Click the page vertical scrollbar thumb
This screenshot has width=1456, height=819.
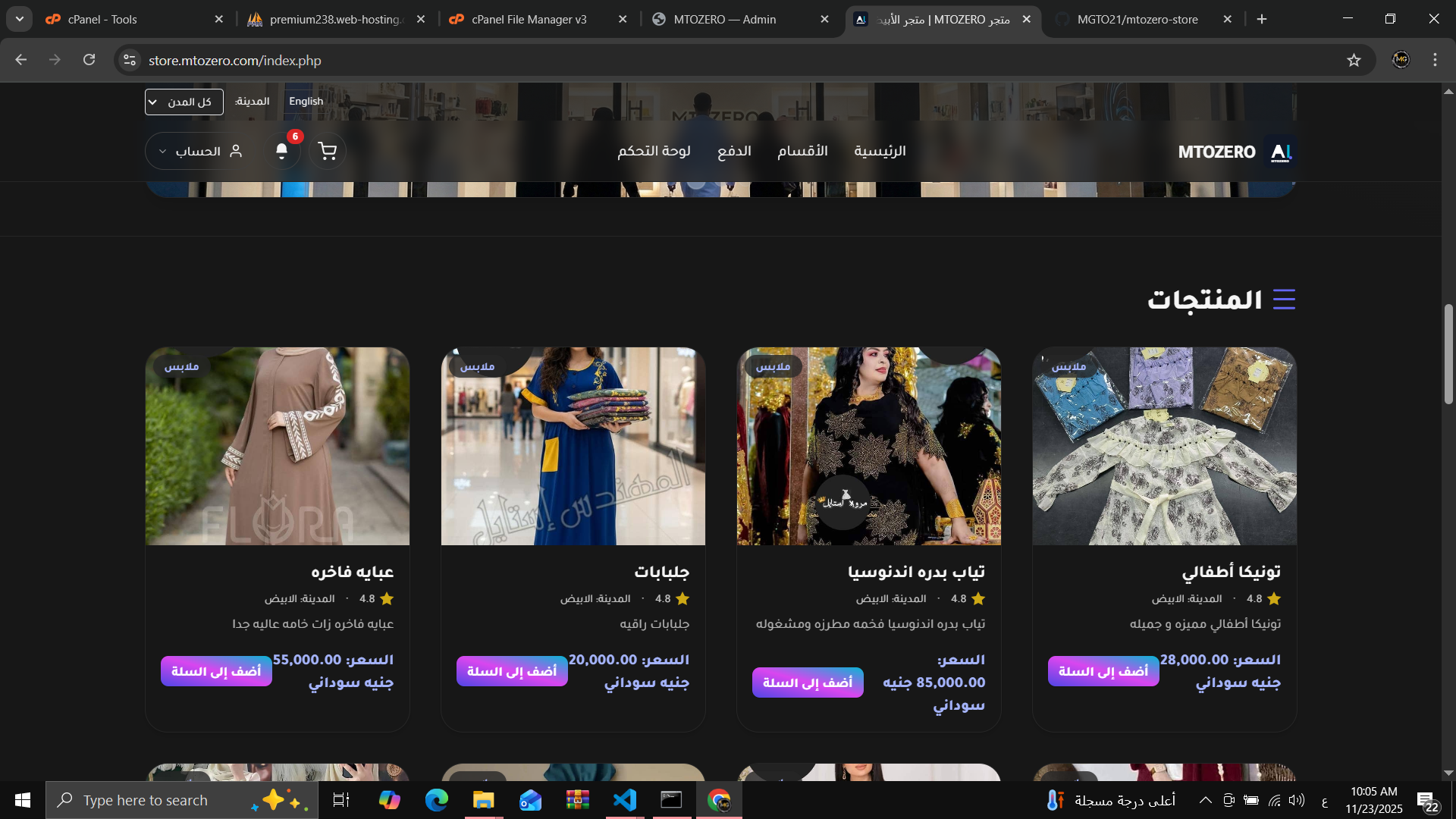1448,353
